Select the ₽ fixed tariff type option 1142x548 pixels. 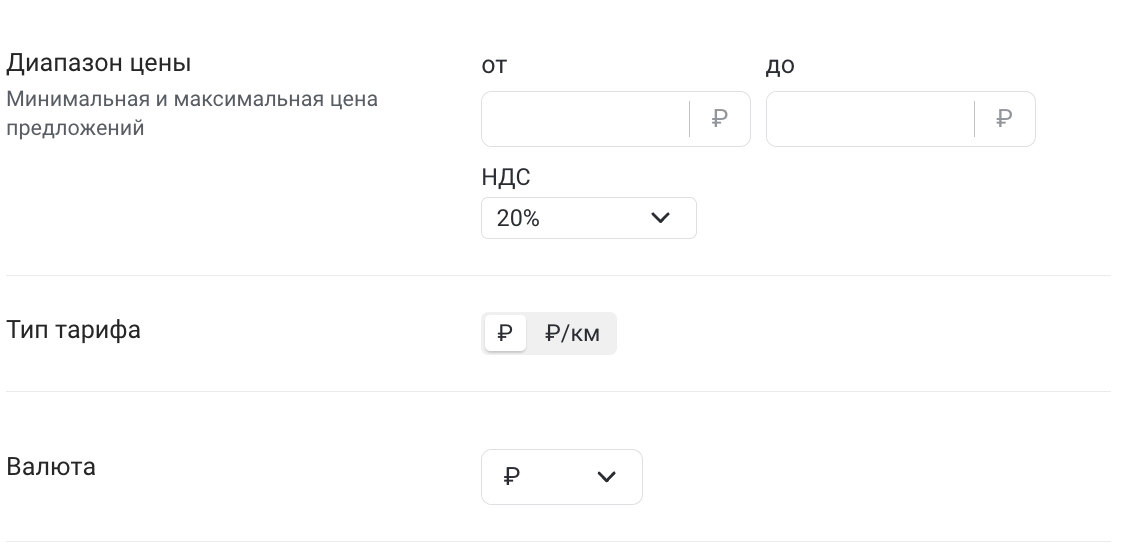click(x=505, y=333)
